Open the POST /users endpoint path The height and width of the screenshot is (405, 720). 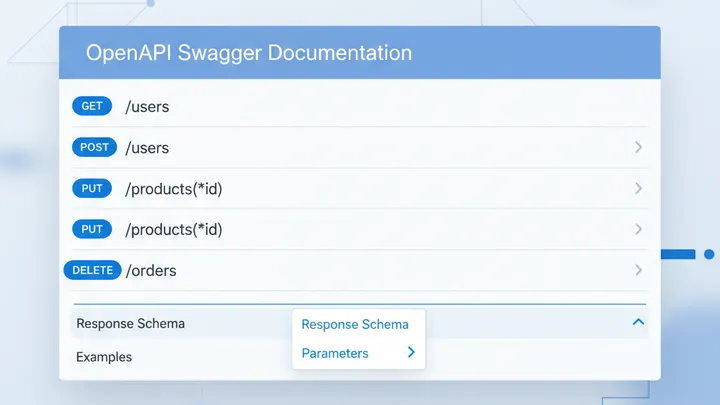click(x=147, y=147)
